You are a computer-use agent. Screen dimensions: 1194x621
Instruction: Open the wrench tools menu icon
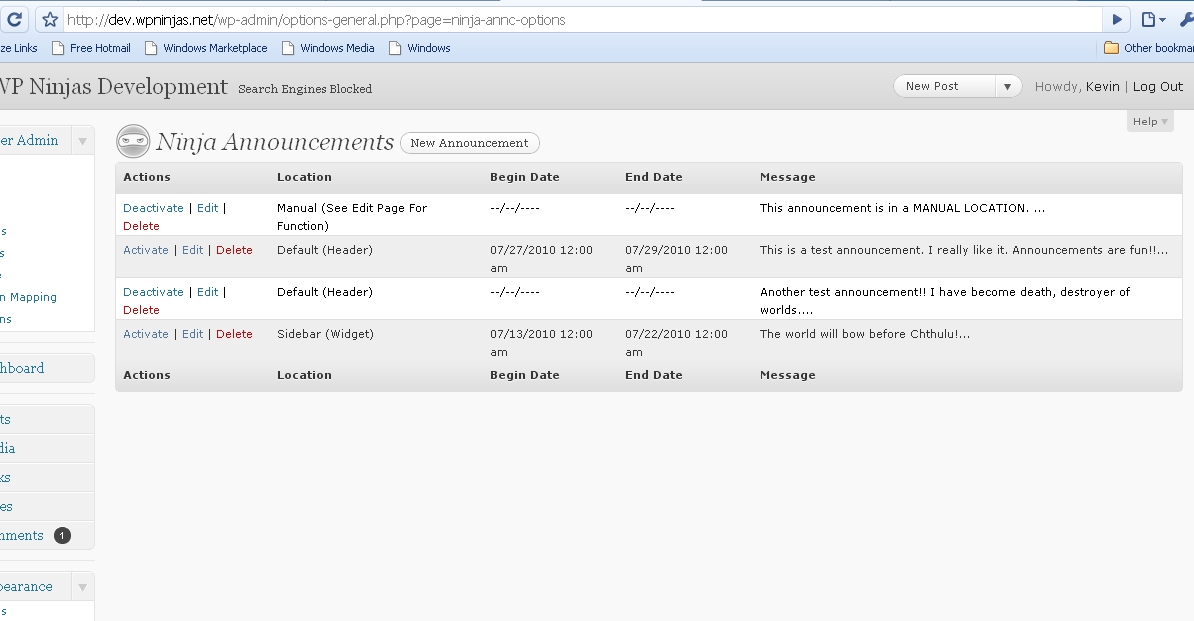1185,20
